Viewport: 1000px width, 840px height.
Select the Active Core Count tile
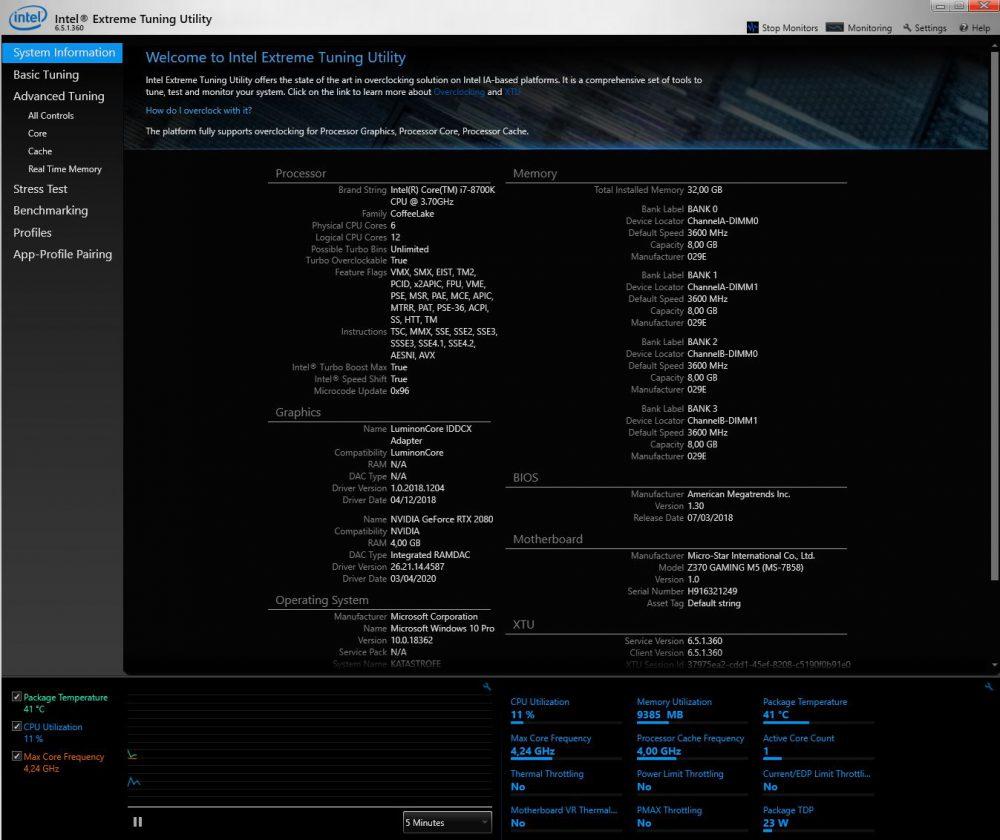tap(818, 745)
